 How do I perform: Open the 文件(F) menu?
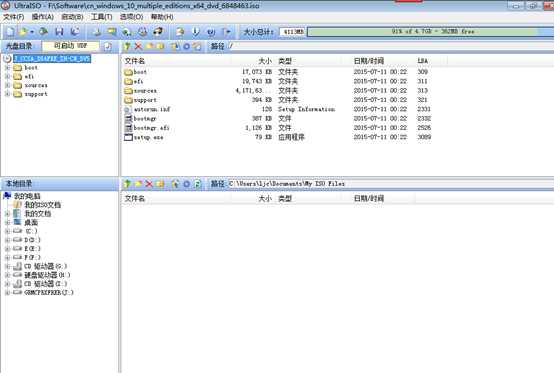pyautogui.click(x=14, y=17)
